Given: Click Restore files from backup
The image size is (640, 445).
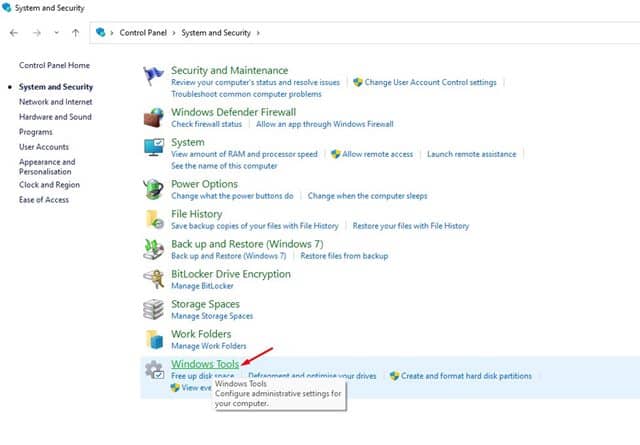Looking at the screenshot, I should pos(344,256).
